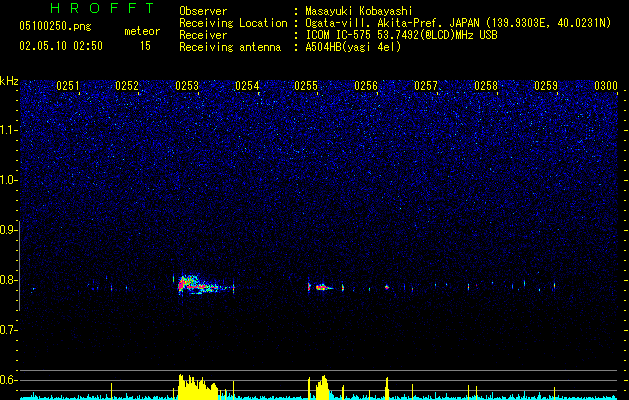Click the gray vertical bar beside 0.8 kHz
This screenshot has width=629, height=400.
(19, 265)
